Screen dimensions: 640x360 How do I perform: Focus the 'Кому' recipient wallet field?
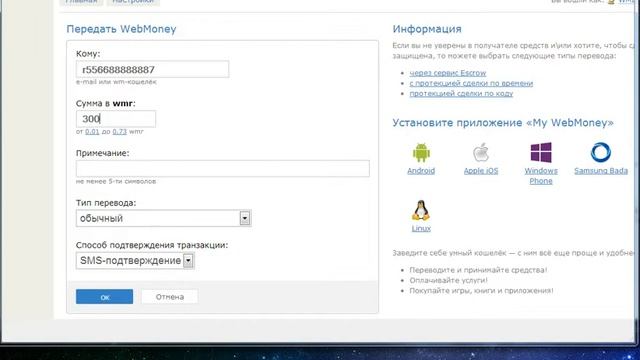tap(152, 70)
